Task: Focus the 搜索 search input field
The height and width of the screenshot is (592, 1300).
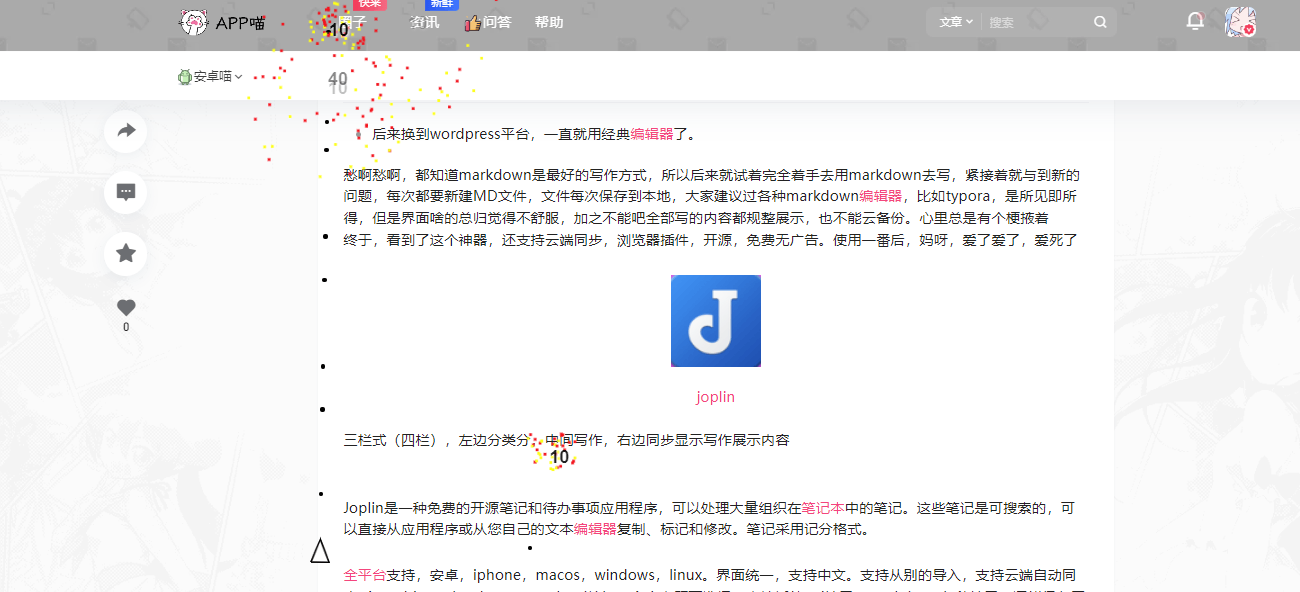Action: (x=1035, y=22)
